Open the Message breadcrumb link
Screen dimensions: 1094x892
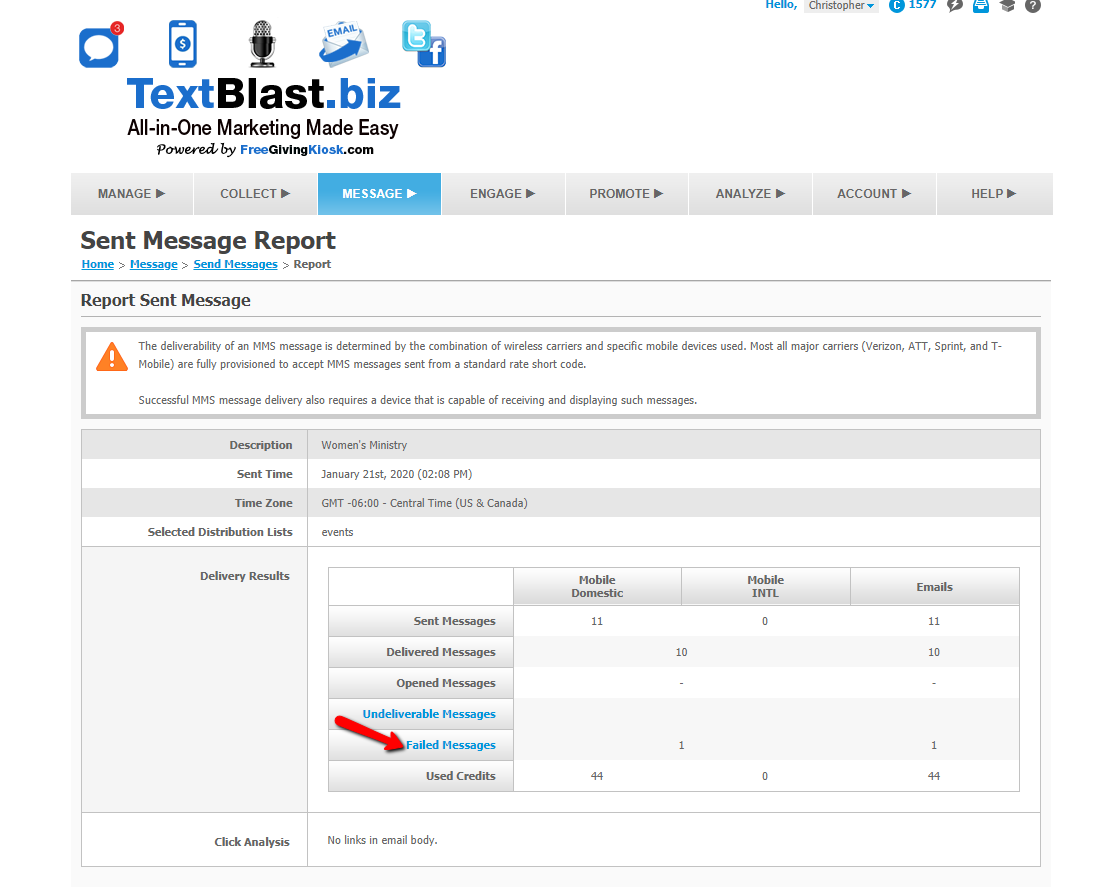153,265
